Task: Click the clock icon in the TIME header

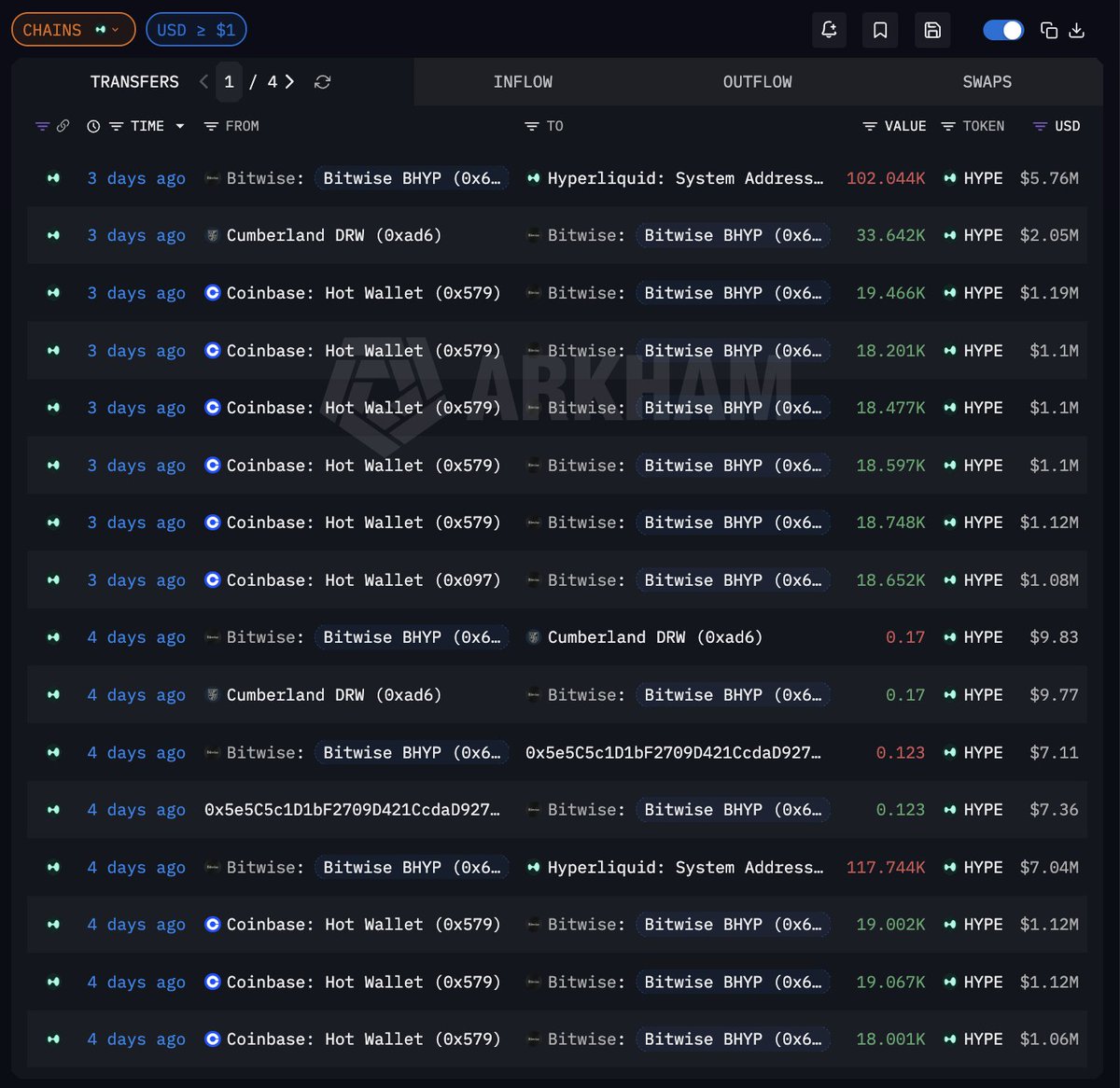Action: click(x=93, y=126)
